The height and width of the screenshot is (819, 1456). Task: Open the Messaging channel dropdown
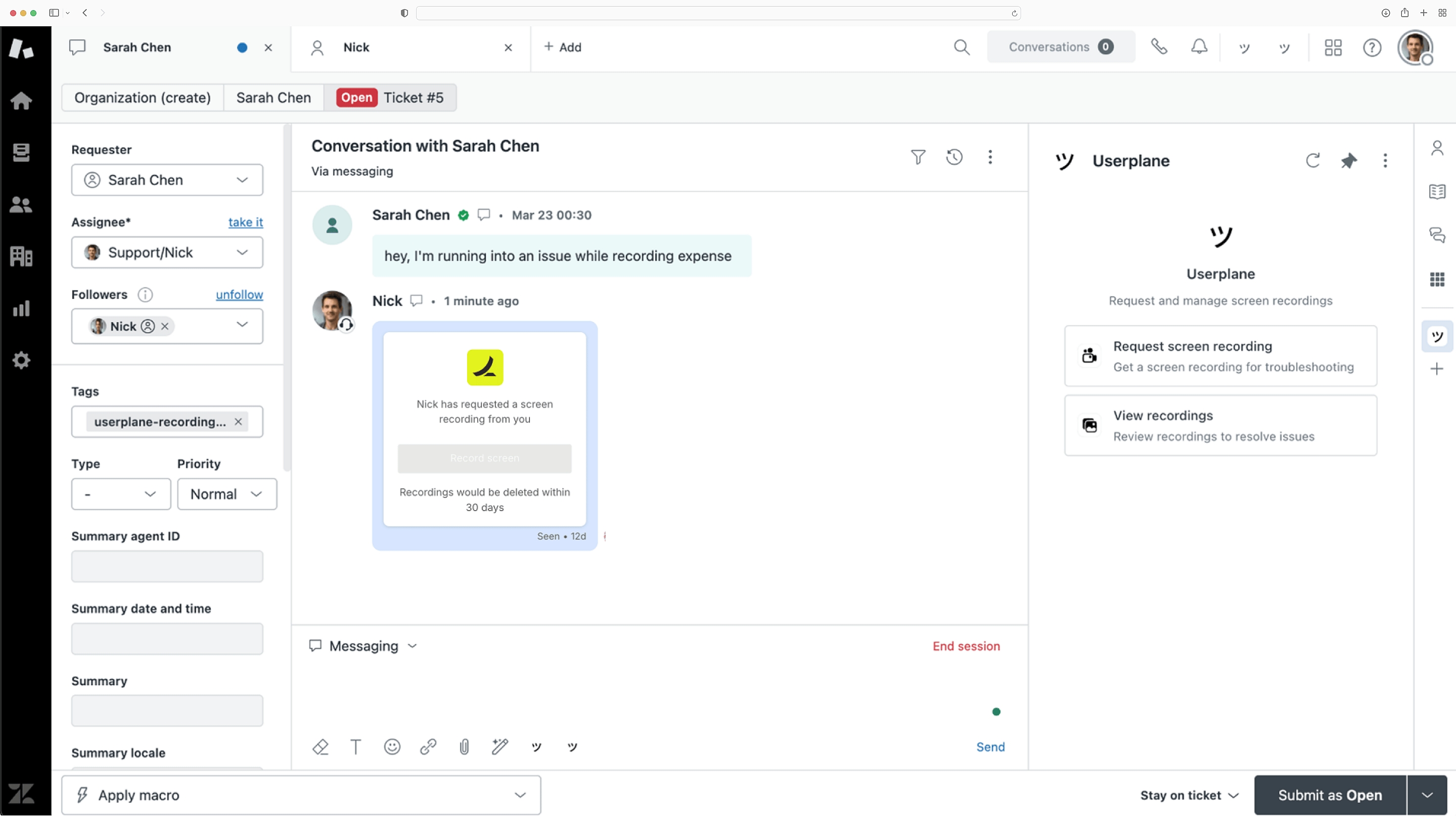point(362,646)
